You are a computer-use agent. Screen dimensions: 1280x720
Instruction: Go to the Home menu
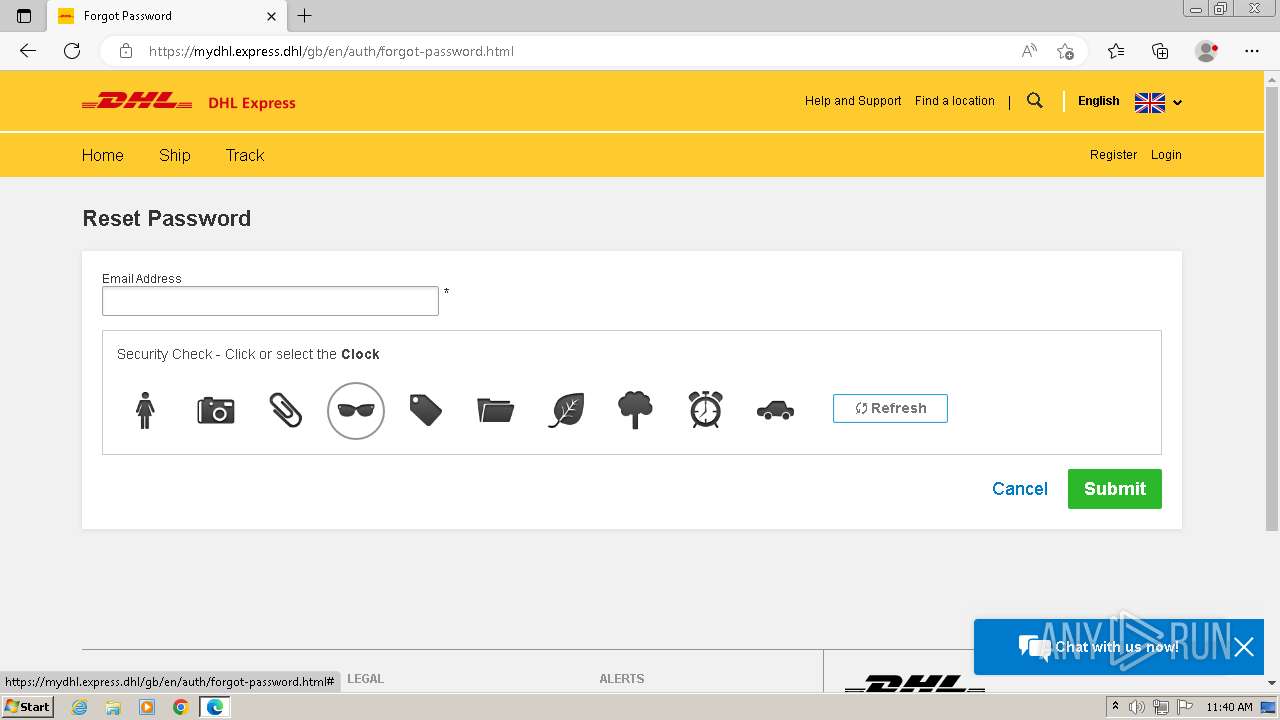pyautogui.click(x=103, y=155)
